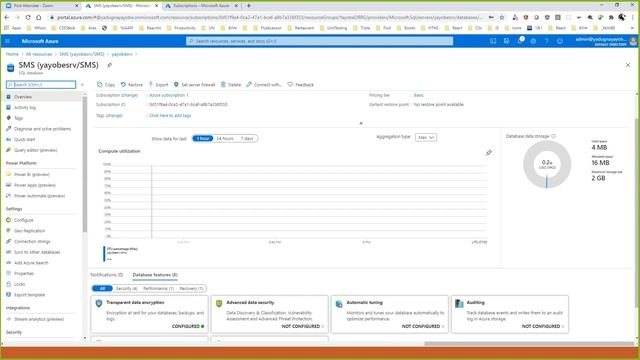Open Set server firewall

pyautogui.click(x=194, y=84)
